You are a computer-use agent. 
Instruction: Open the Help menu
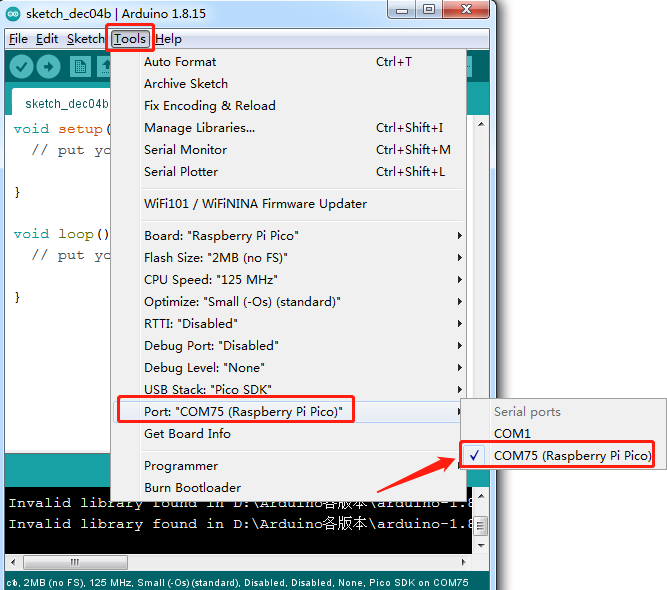click(x=168, y=39)
